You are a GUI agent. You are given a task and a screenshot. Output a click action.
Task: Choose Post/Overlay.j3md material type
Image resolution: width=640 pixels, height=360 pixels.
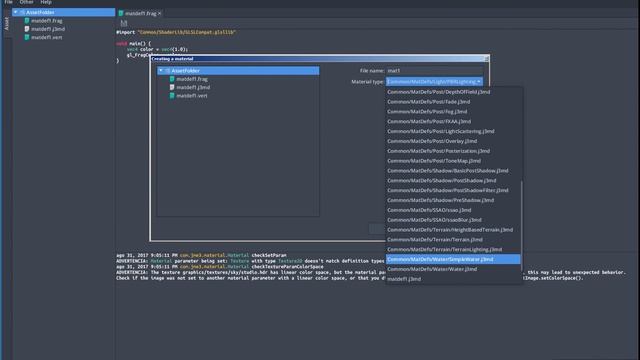(x=453, y=141)
